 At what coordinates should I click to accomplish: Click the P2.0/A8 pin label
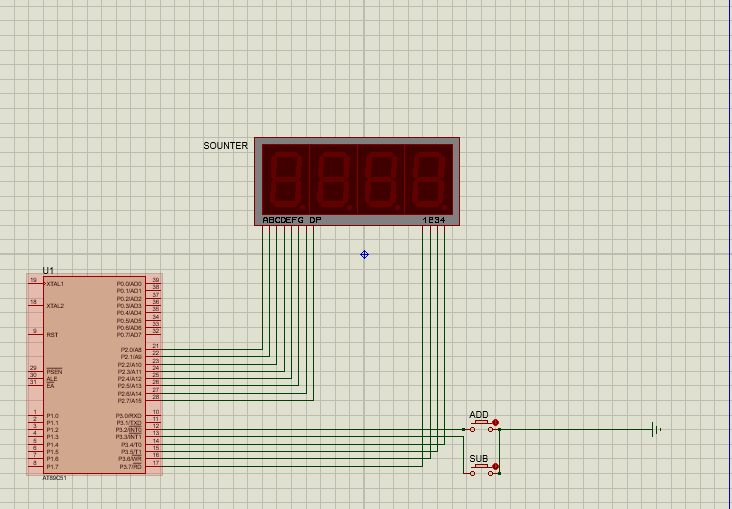(131, 350)
